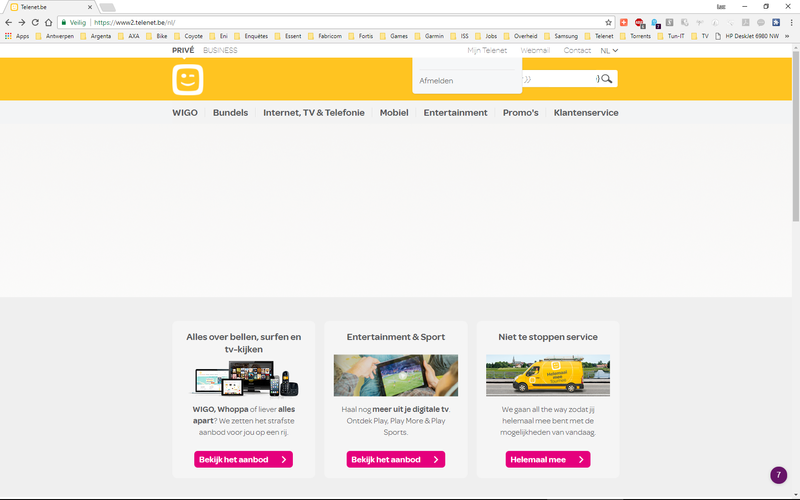Click the search magnifier icon
Viewport: 800px width, 500px height.
[x=606, y=78]
